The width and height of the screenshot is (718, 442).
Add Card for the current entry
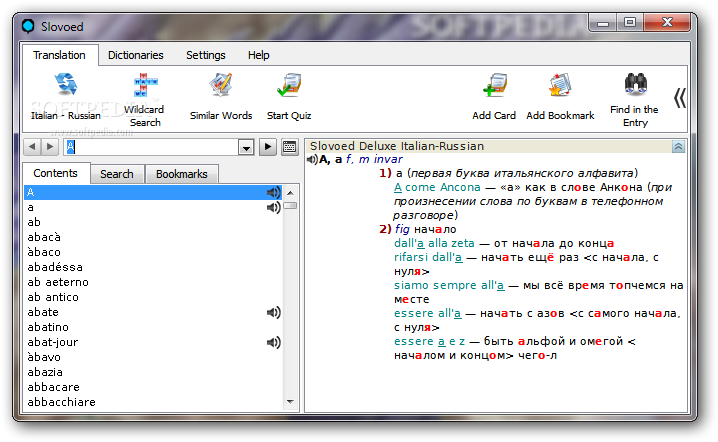pyautogui.click(x=494, y=97)
